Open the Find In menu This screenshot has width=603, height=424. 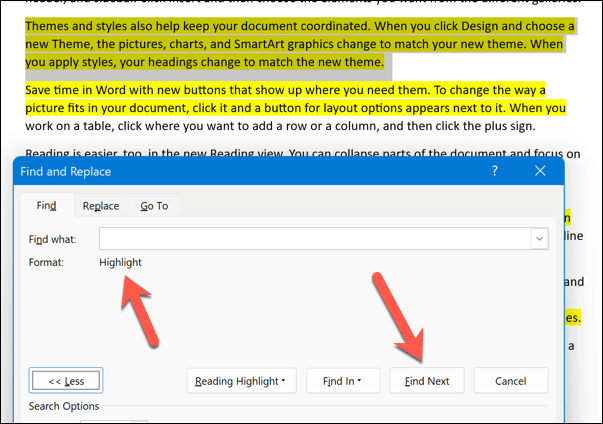[343, 381]
